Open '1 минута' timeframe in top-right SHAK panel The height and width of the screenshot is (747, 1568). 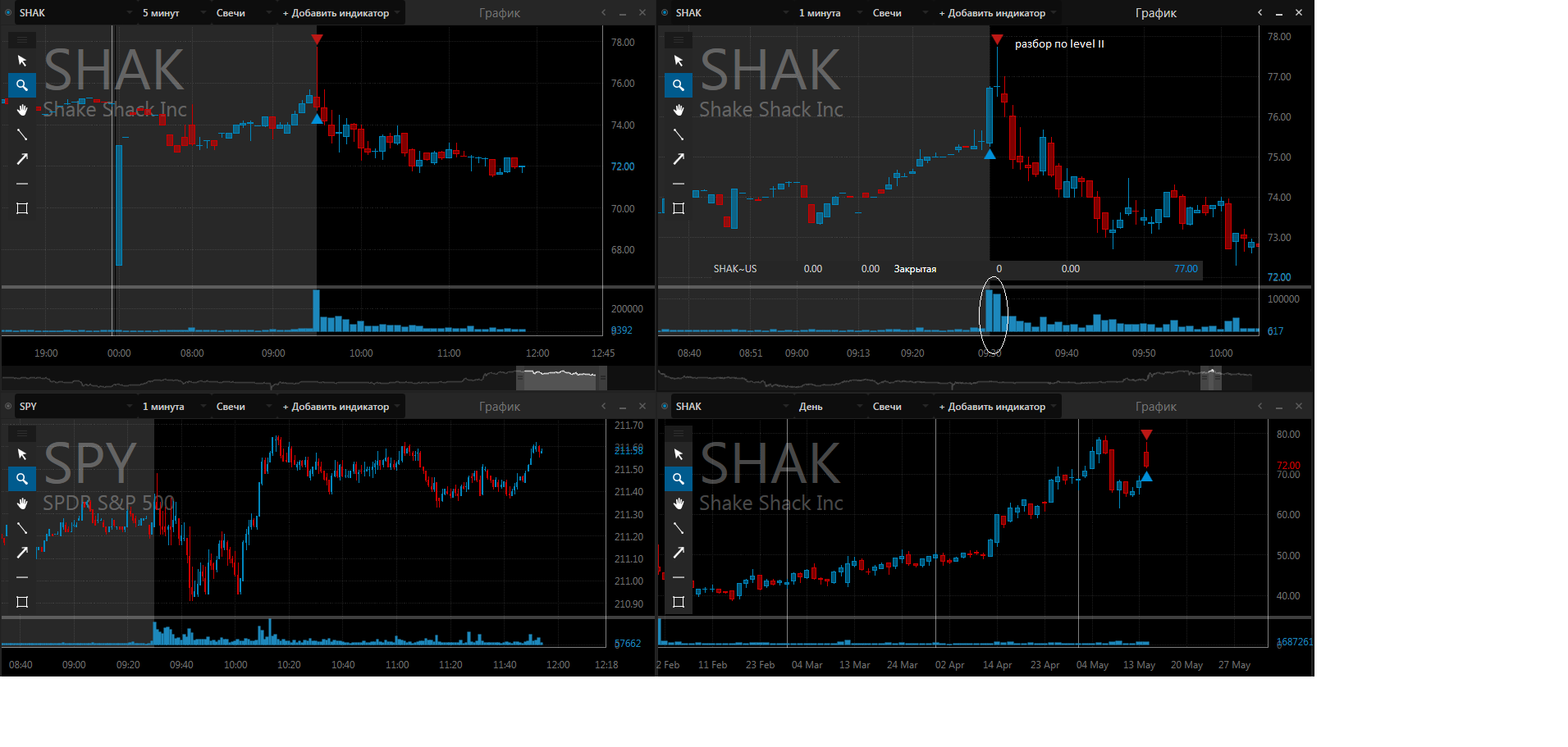point(830,13)
